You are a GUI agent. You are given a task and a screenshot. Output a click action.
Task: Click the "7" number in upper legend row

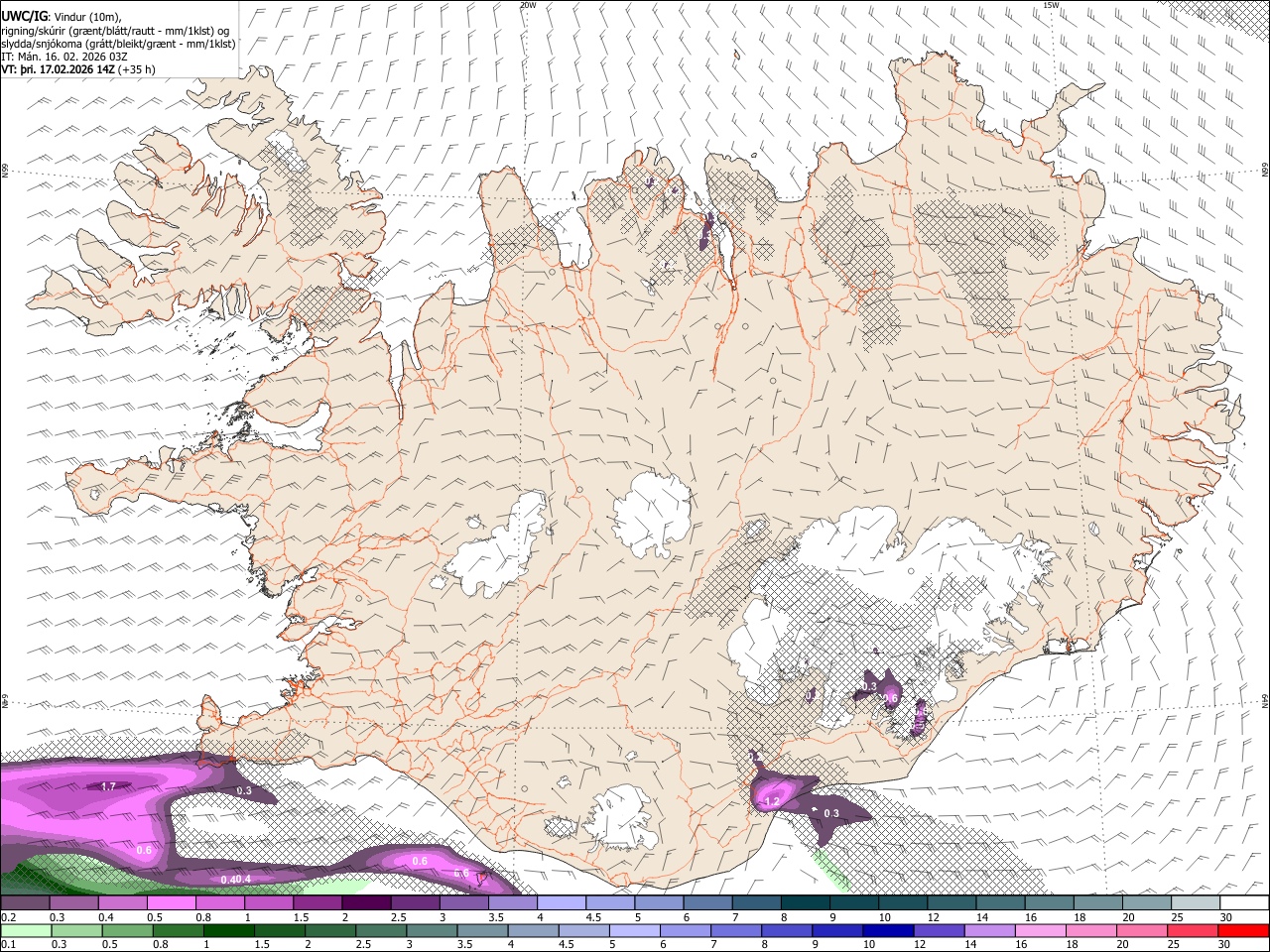tap(737, 917)
